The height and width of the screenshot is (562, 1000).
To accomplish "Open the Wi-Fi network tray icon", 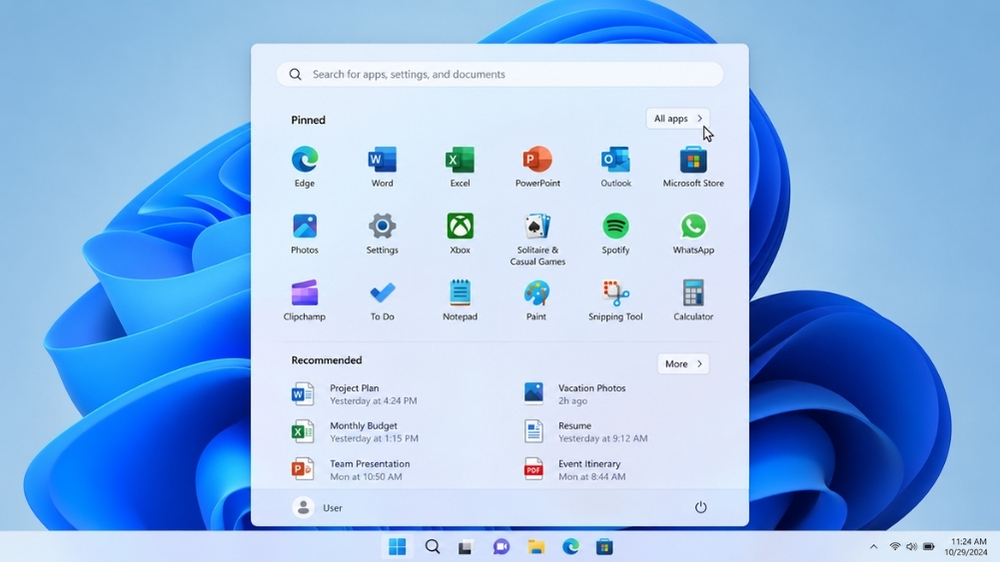I will click(x=895, y=547).
